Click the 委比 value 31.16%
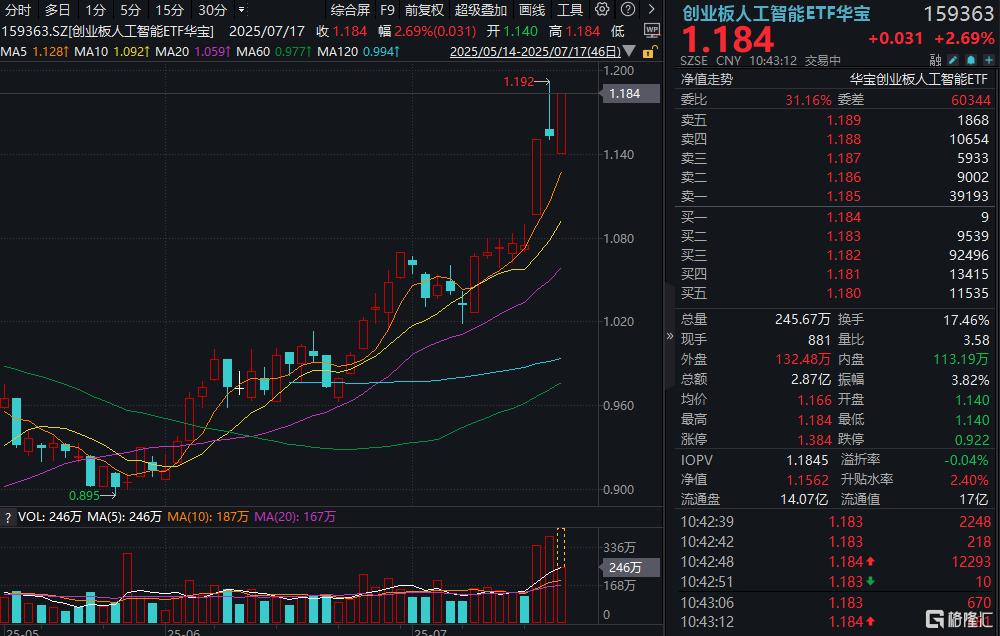The height and width of the screenshot is (636, 1000). (808, 100)
